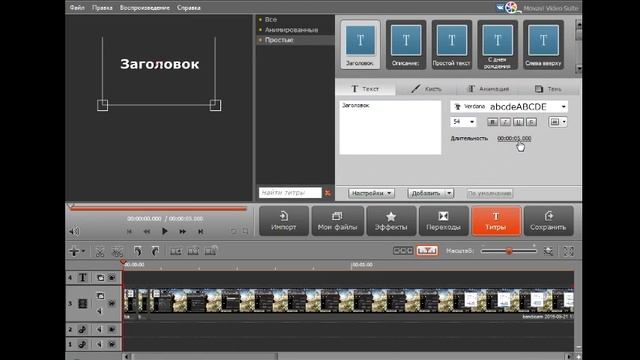Open the Воспроизведение menu
This screenshot has width=640, height=360.
144,8
